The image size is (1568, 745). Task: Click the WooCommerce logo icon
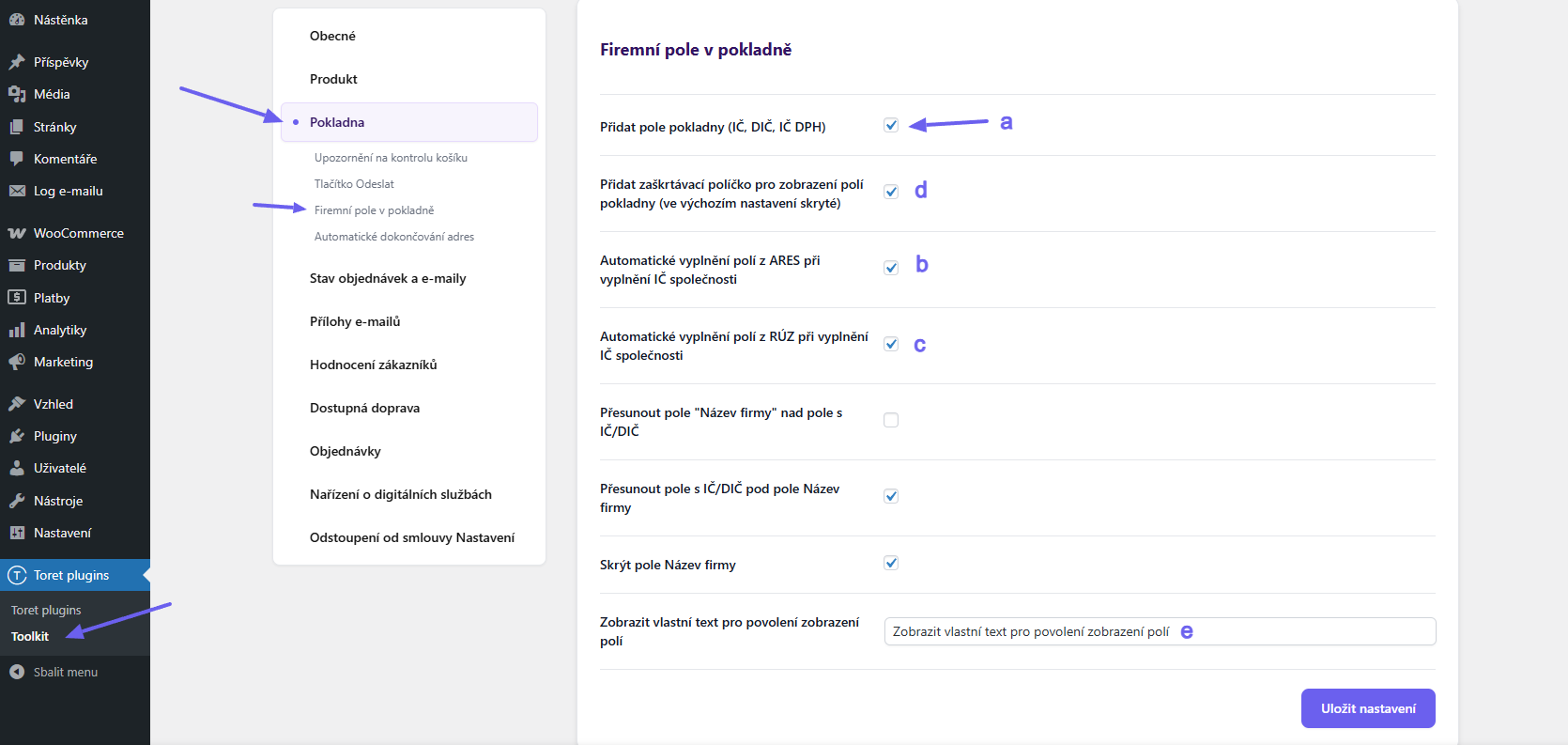pyautogui.click(x=17, y=233)
